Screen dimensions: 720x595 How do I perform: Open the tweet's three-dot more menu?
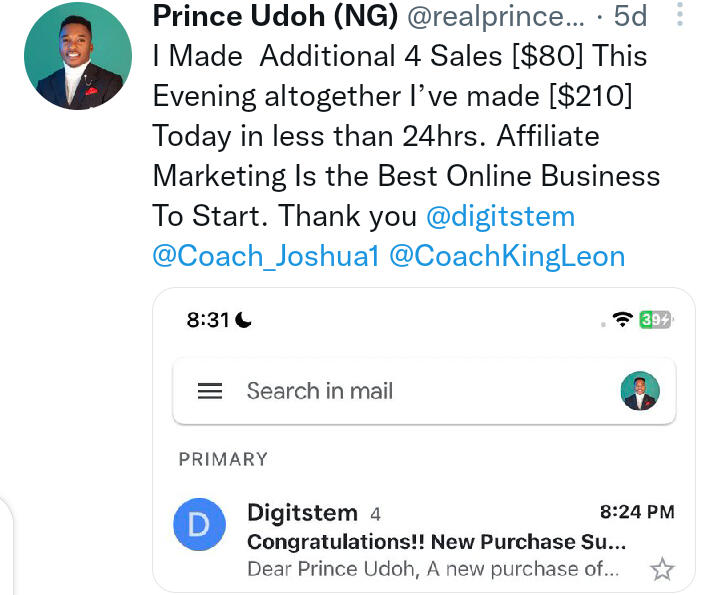(x=680, y=15)
